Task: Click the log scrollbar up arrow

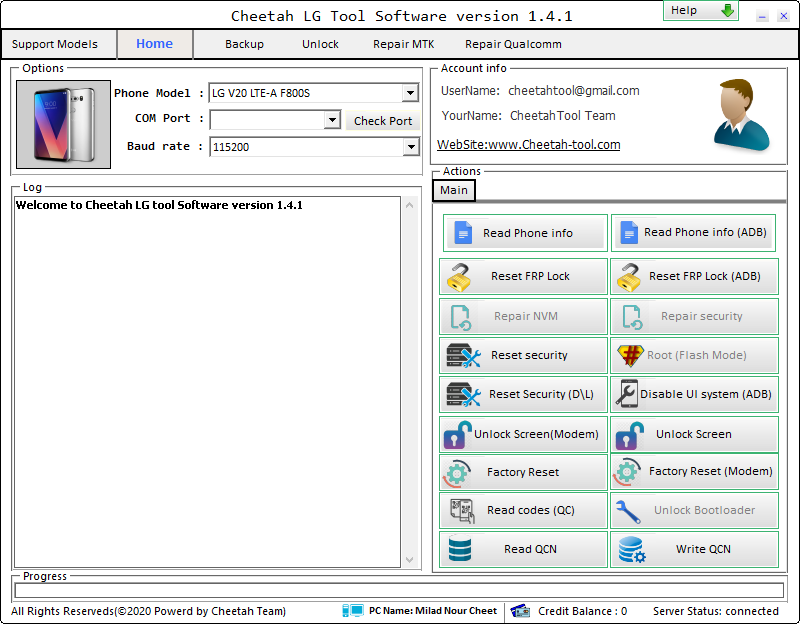Action: click(409, 205)
